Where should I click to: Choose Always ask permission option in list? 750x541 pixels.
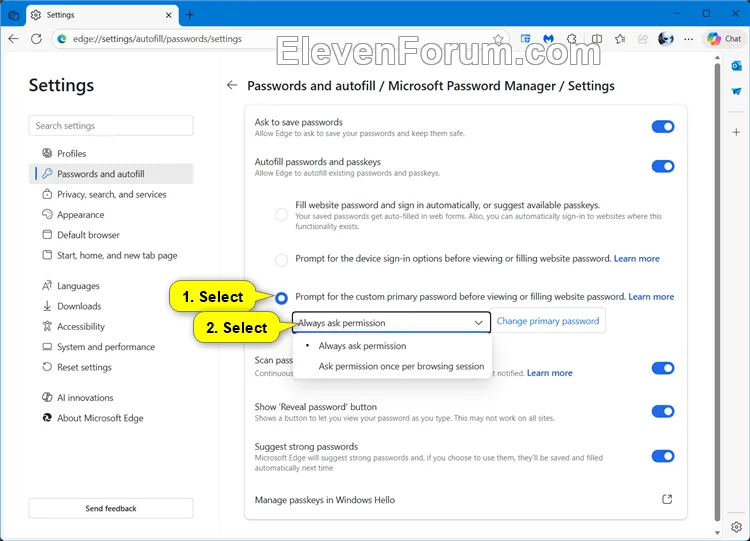click(392, 346)
